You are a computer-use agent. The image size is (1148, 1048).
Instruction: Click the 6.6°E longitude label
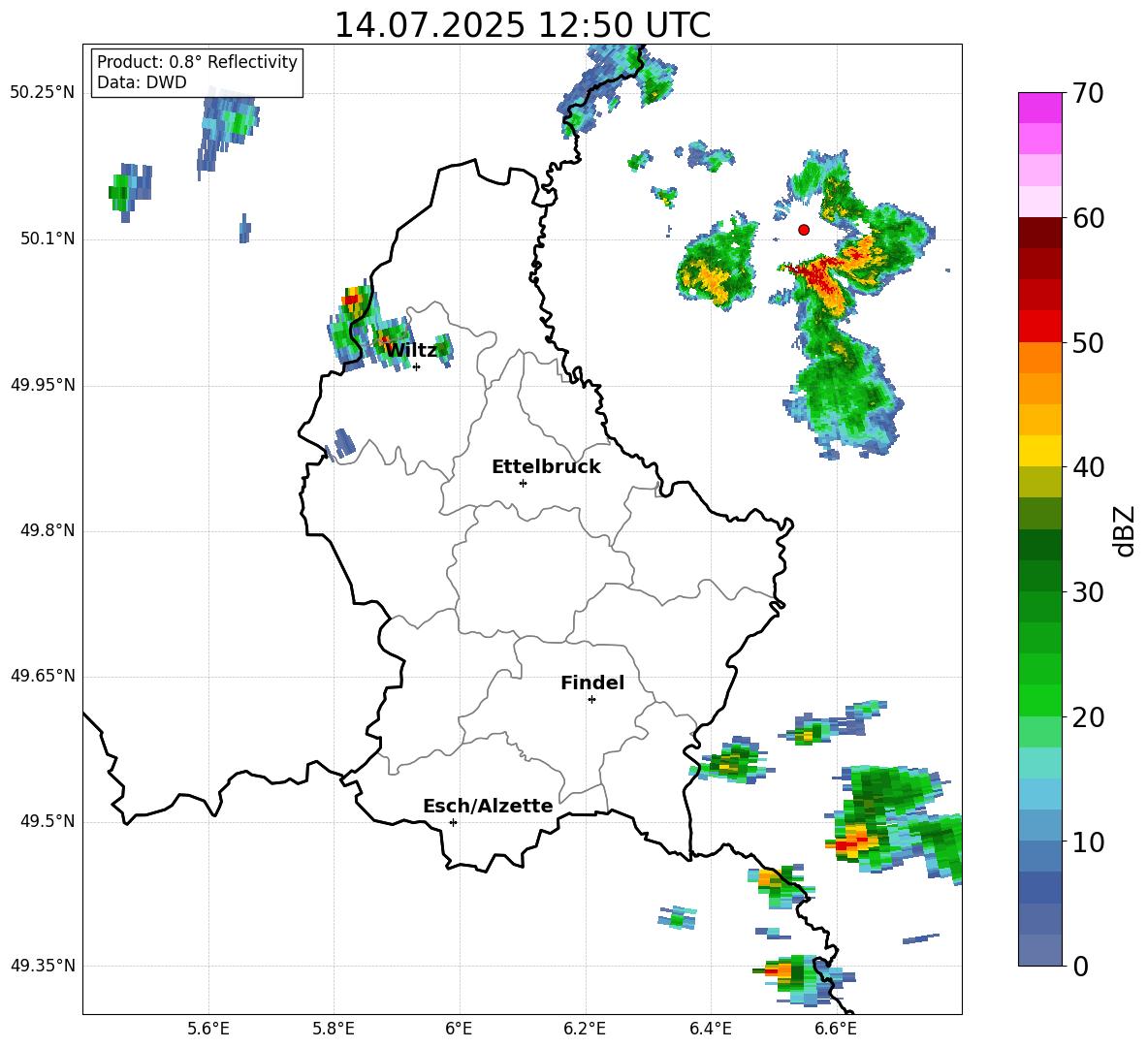[x=836, y=1029]
